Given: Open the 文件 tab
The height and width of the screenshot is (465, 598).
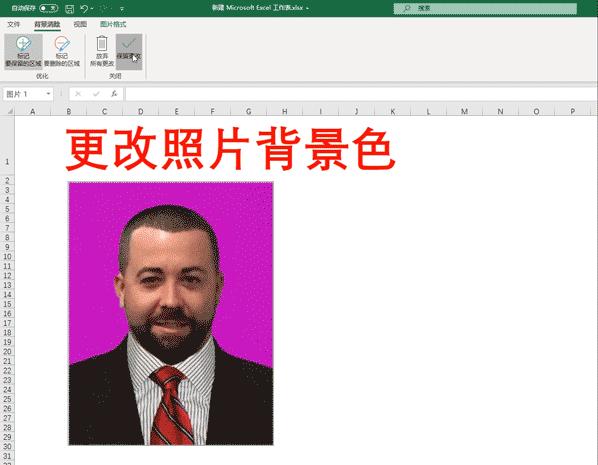Looking at the screenshot, I should click(13, 24).
